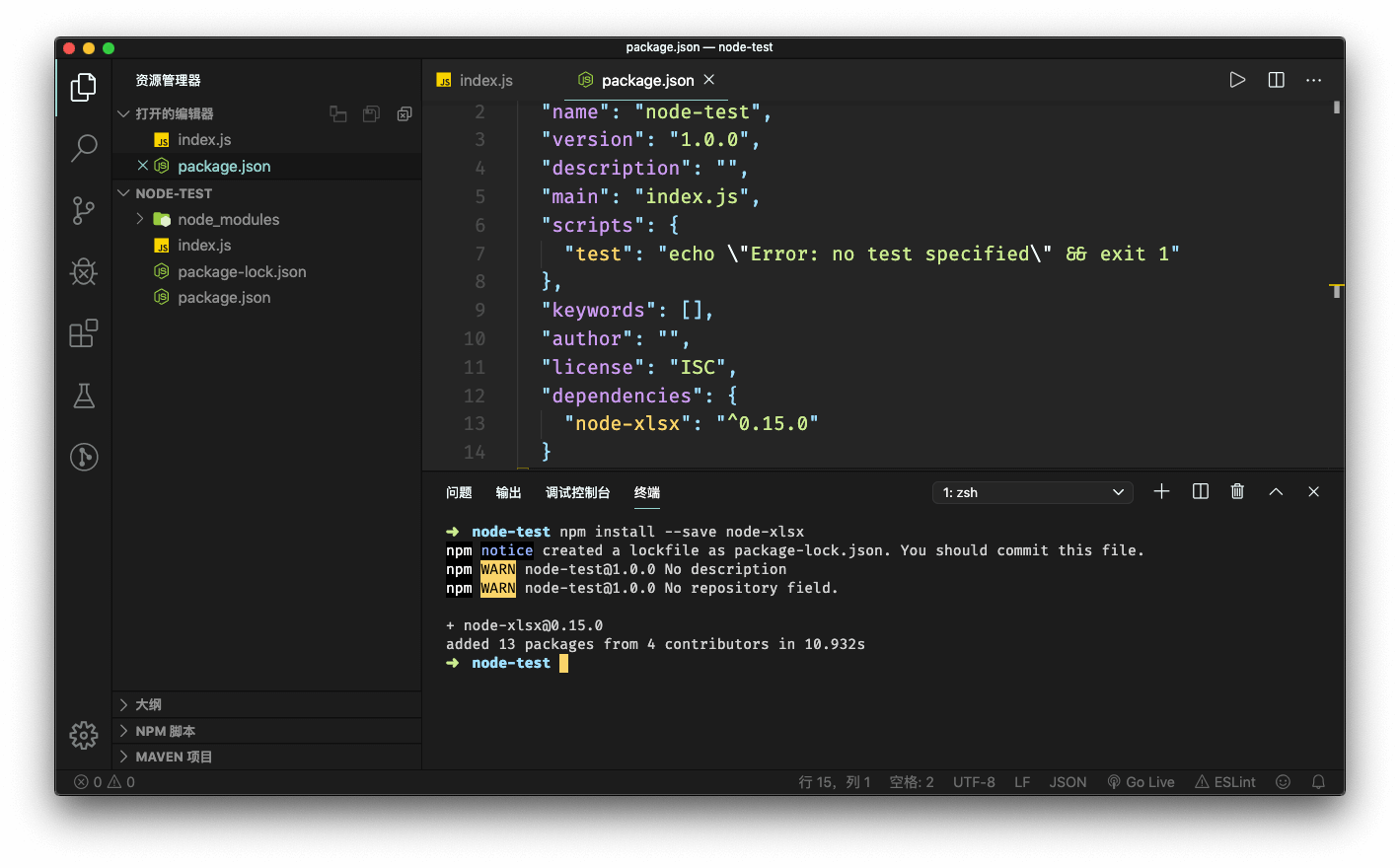Open the Explorer view in activity bar
Viewport: 1400px width, 868px height.
(x=84, y=88)
